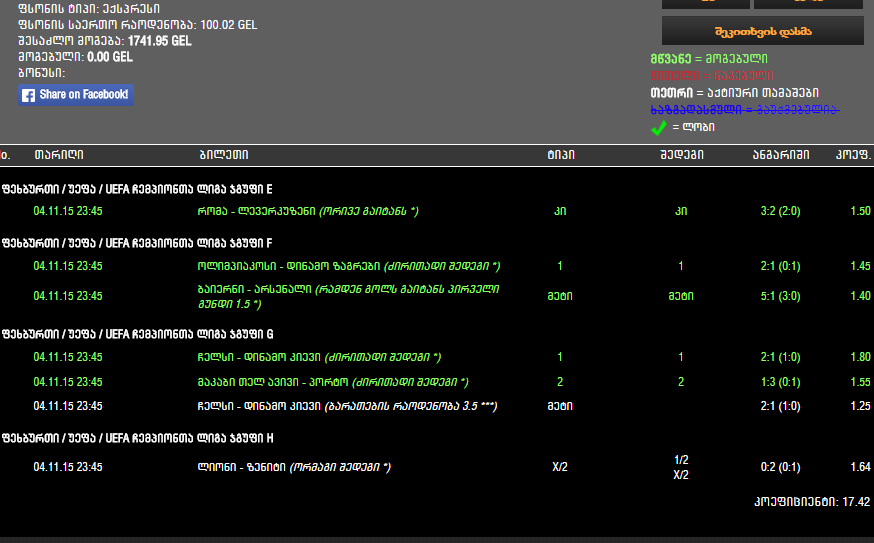Screen dimensions: 874x543
Task: Open the ლიონი - ზენიტი bet row
Action: point(437,467)
